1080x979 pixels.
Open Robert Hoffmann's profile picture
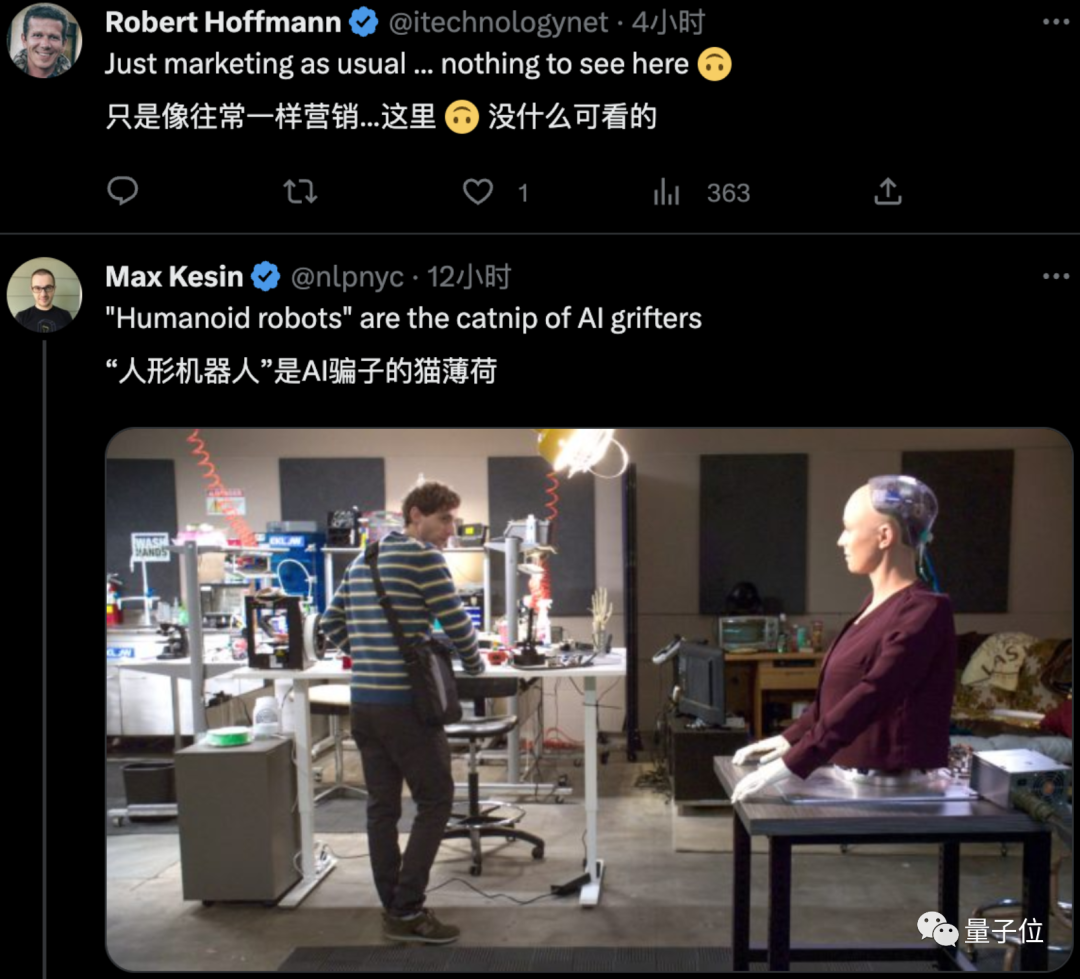44,40
